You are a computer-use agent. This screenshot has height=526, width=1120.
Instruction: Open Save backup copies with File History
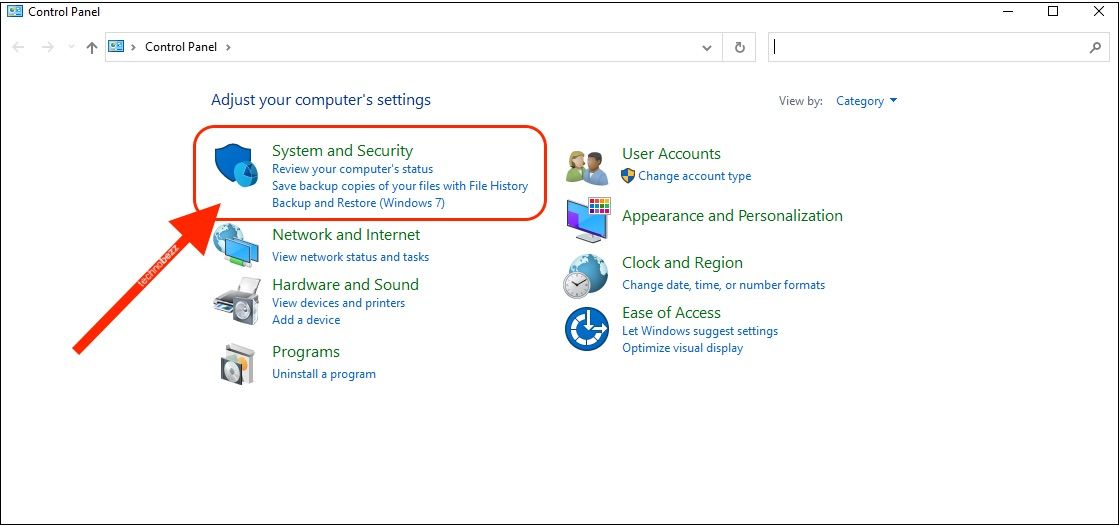[x=400, y=186]
